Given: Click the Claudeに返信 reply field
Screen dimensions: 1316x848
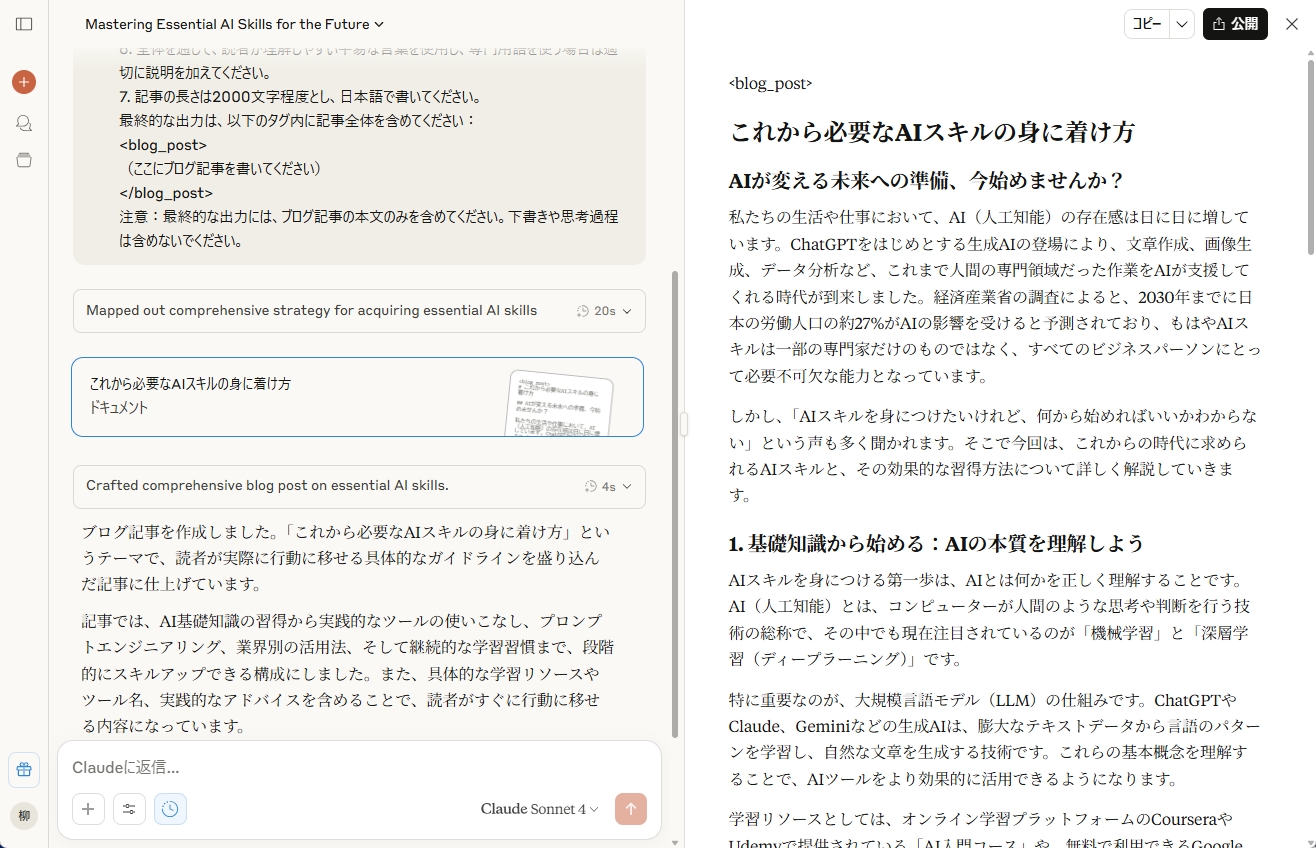Looking at the screenshot, I should [300, 767].
